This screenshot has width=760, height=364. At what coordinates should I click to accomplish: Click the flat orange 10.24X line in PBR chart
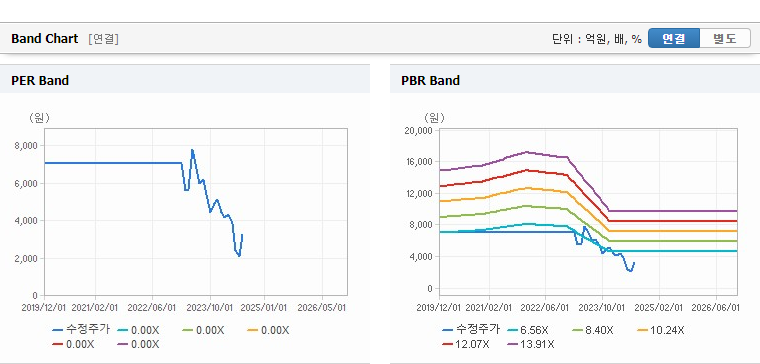pos(674,231)
